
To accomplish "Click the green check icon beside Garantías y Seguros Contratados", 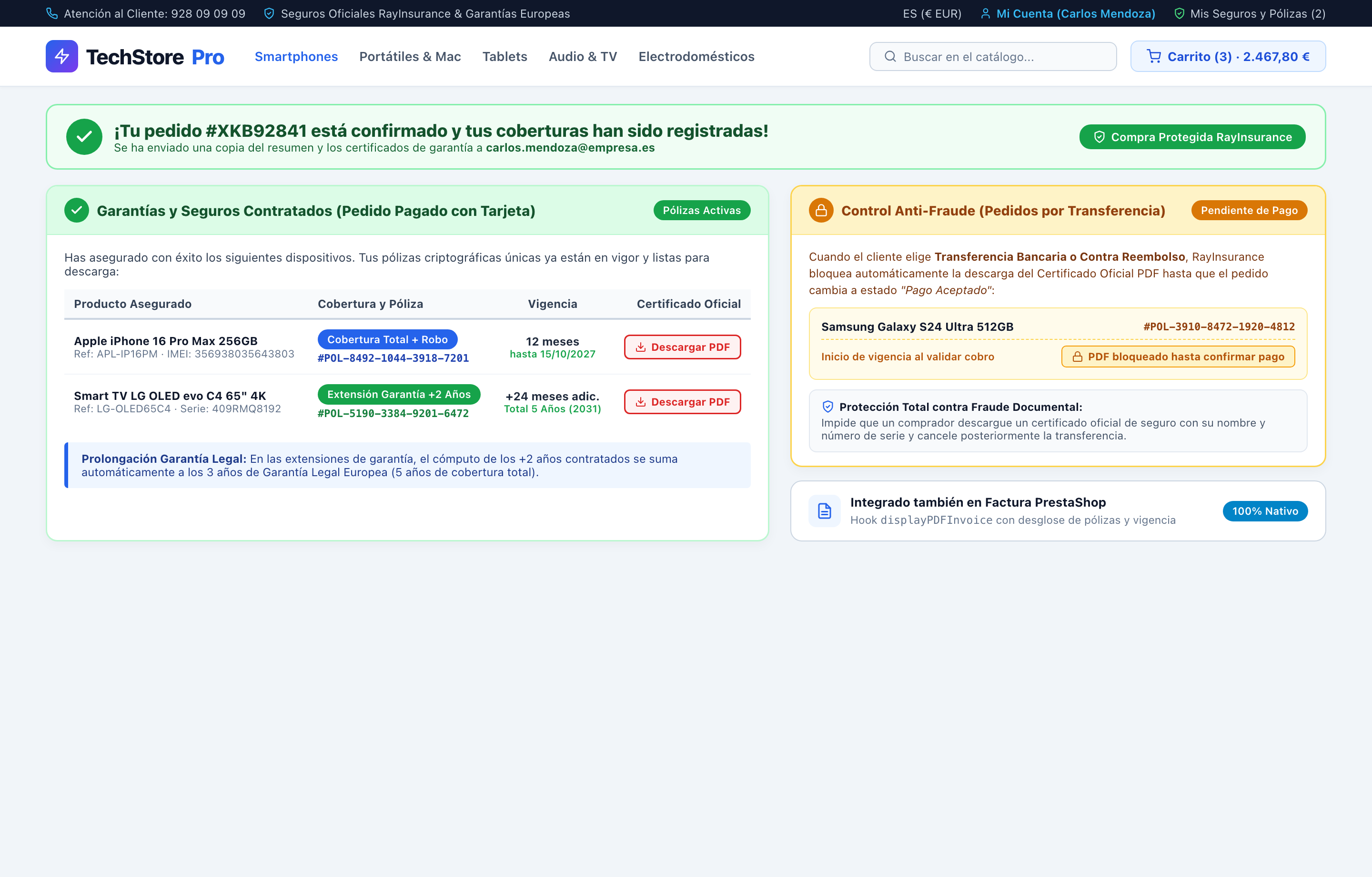I will (x=76, y=210).
